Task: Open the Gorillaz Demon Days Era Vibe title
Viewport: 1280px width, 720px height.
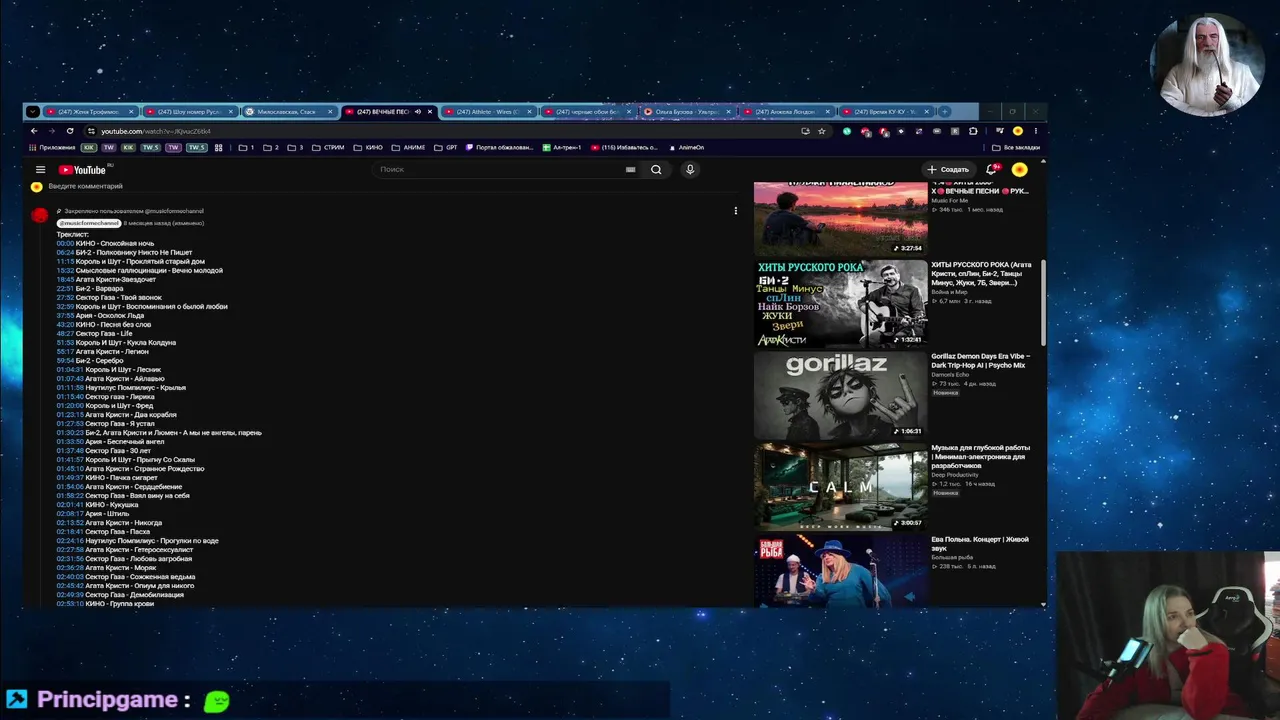Action: pos(980,361)
